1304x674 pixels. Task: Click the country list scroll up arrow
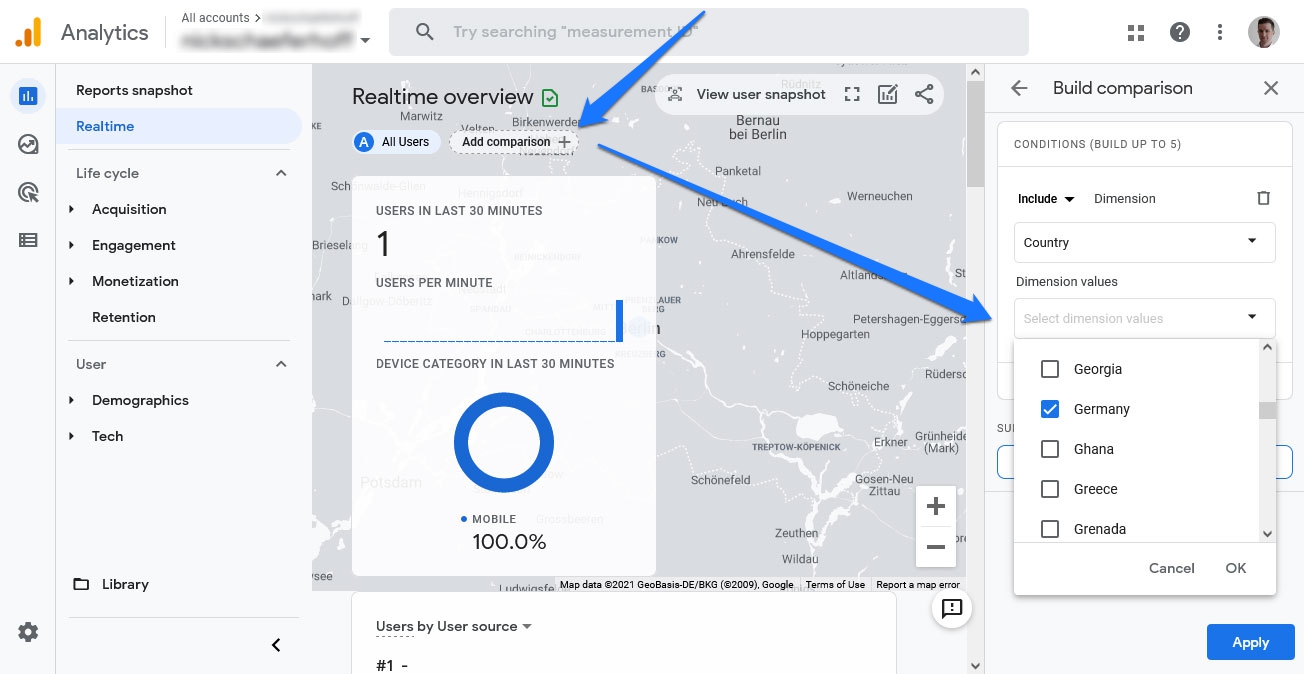[1267, 347]
